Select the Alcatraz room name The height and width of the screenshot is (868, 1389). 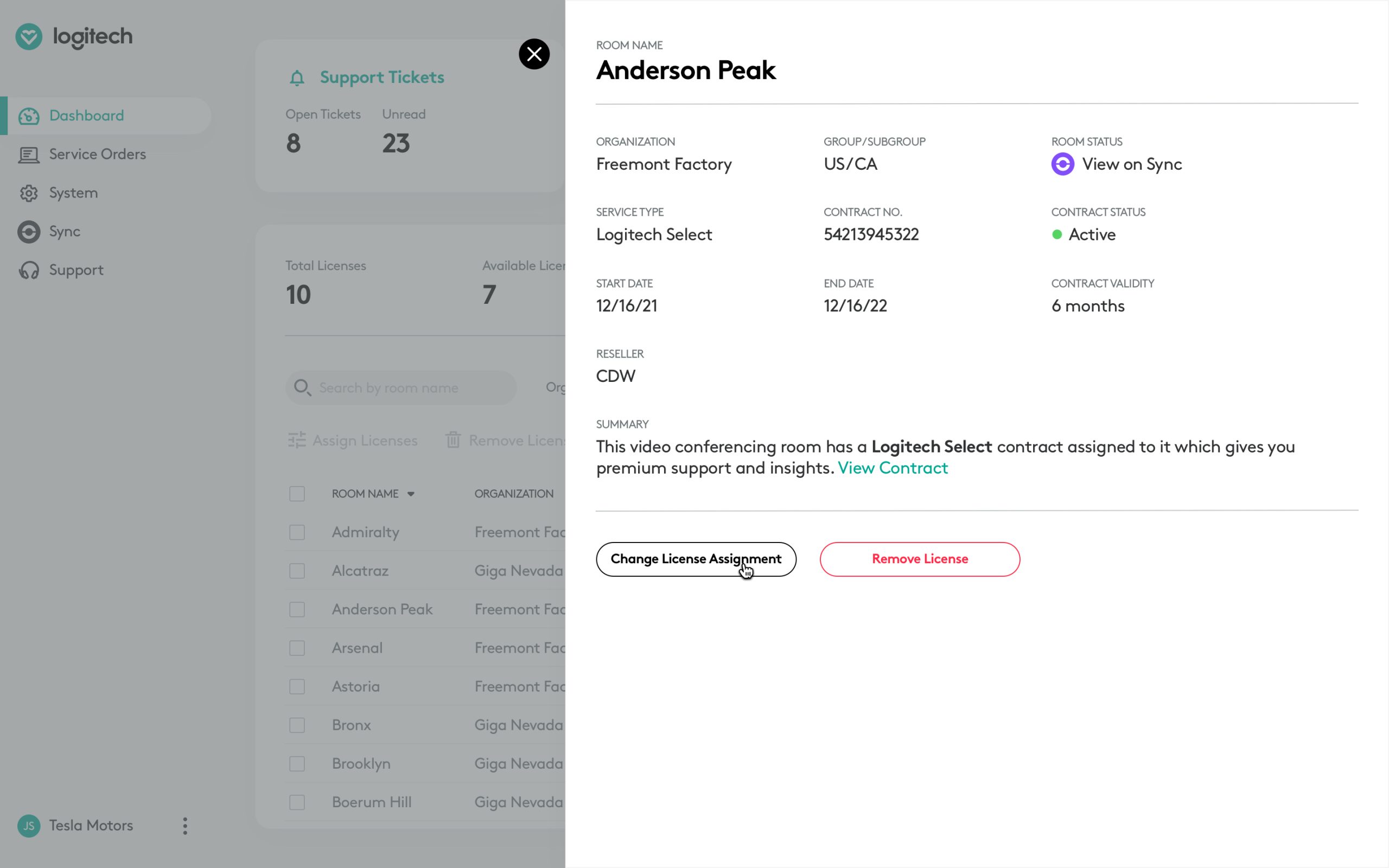(x=360, y=571)
